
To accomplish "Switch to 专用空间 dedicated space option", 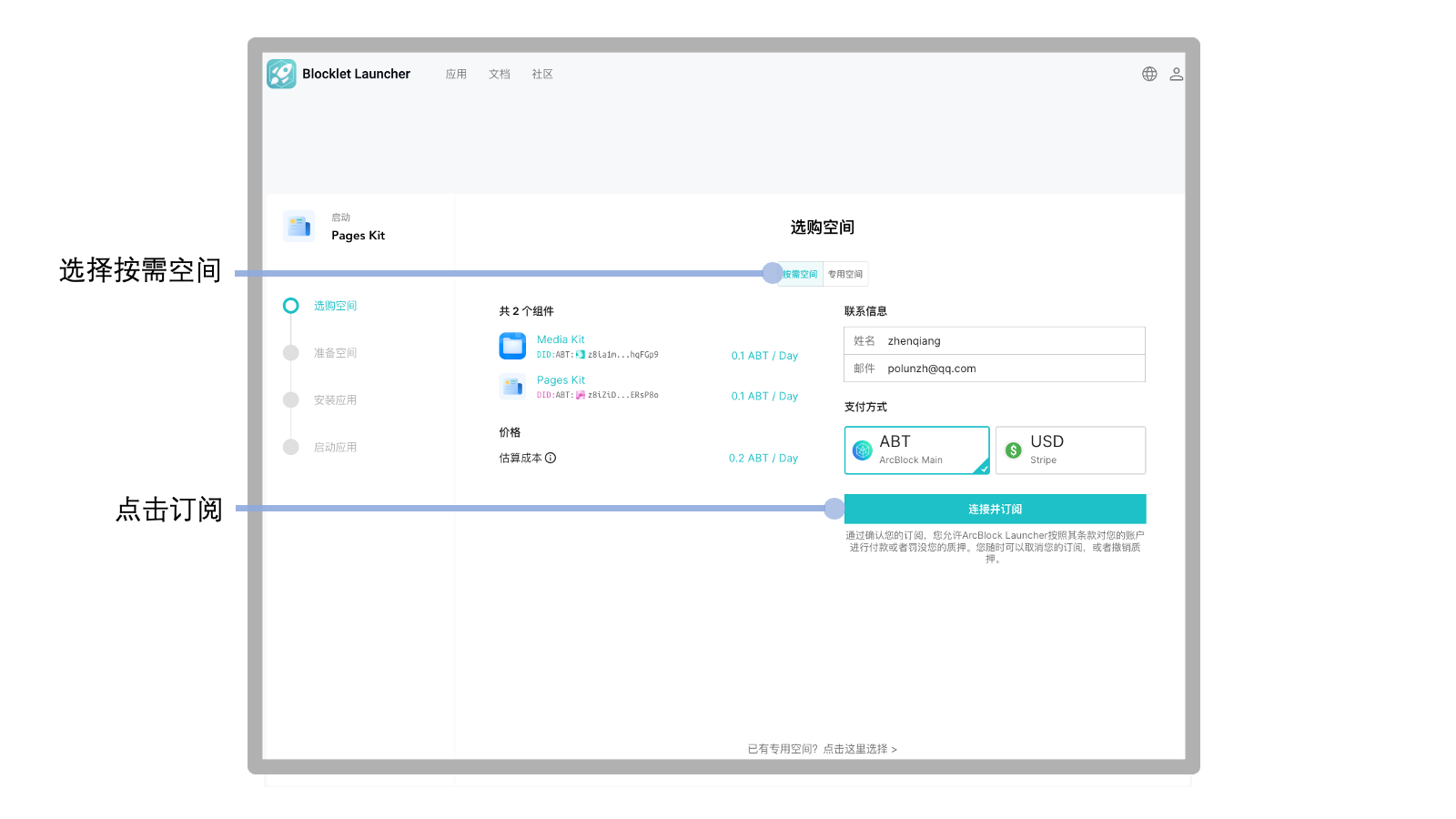I will (x=845, y=274).
